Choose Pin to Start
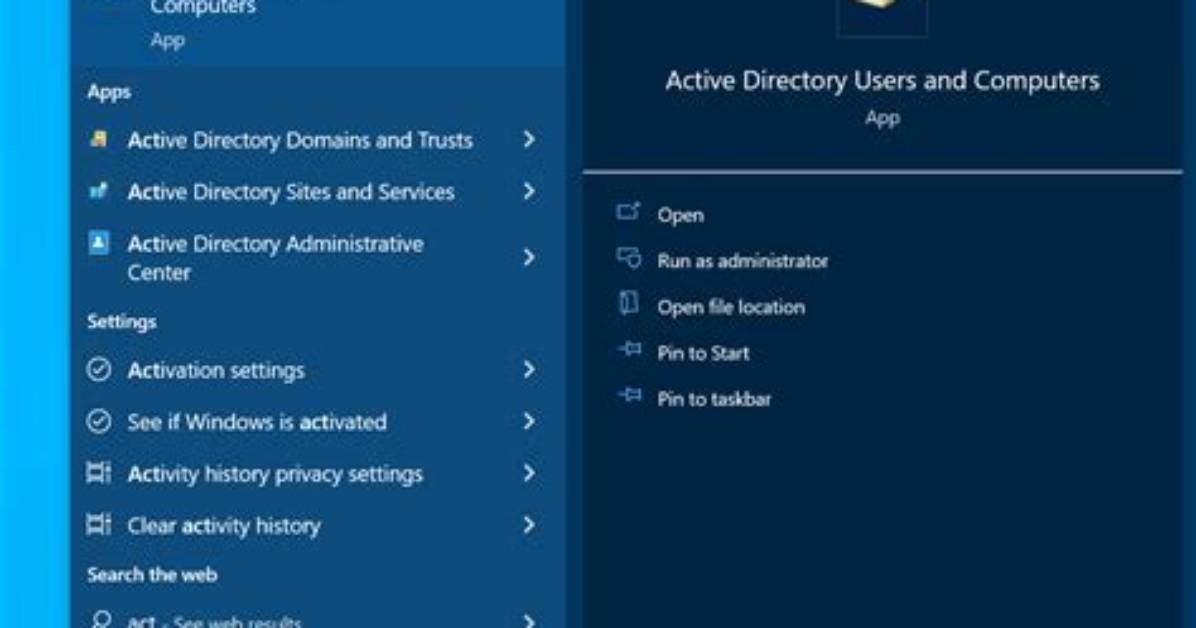This screenshot has width=1196, height=628. (x=703, y=353)
